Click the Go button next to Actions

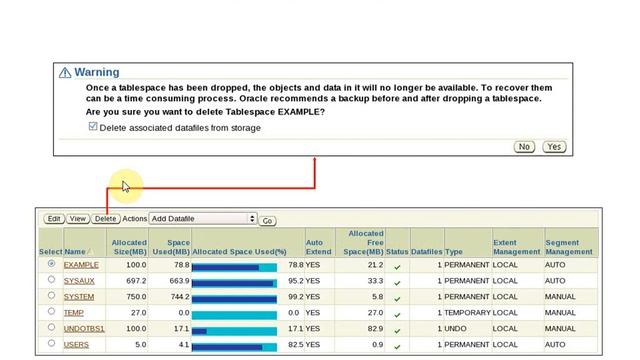(267, 221)
